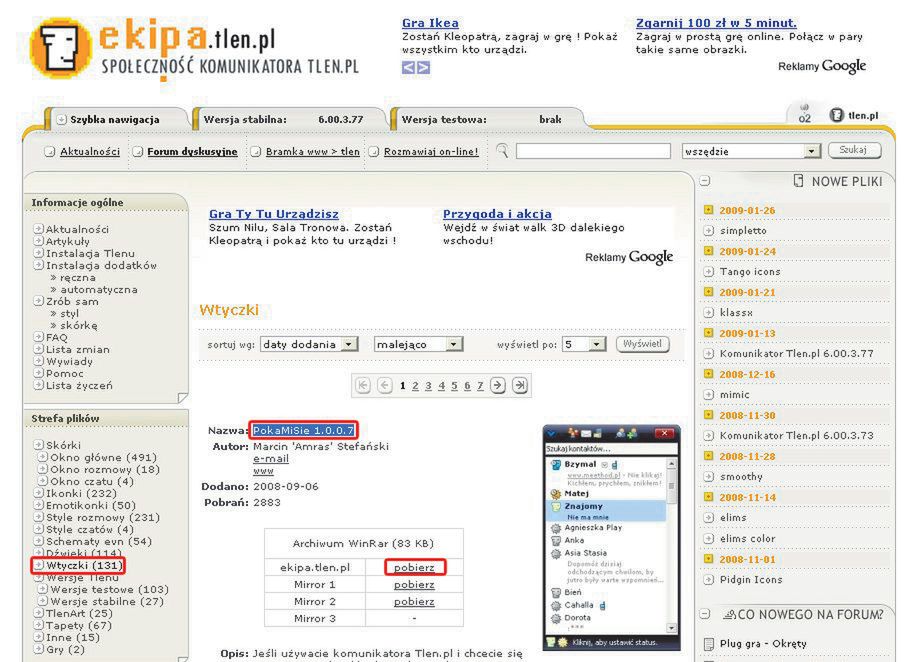Open the author's www link

click(263, 470)
